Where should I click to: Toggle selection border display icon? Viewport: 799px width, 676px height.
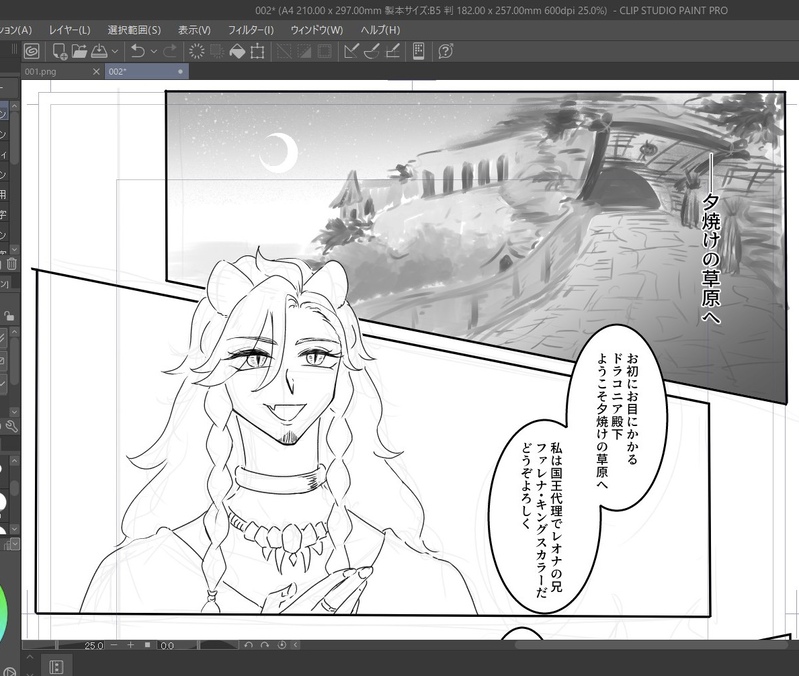325,51
